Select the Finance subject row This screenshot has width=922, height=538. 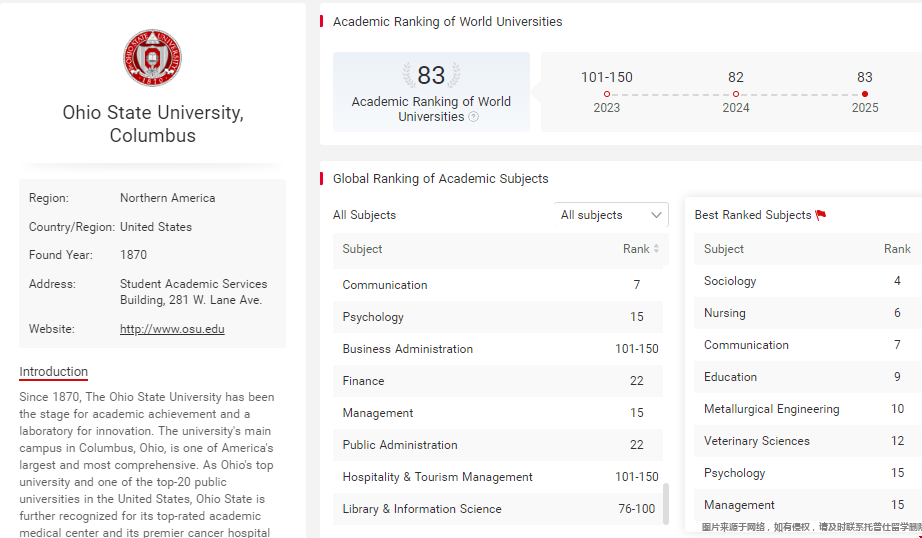pyautogui.click(x=363, y=381)
